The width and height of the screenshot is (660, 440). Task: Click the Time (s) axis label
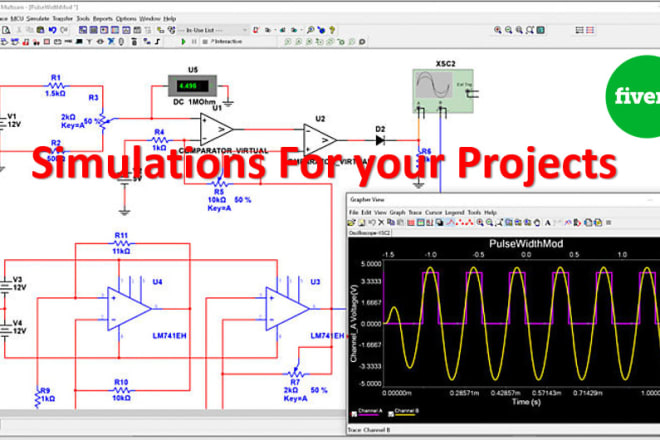pos(526,402)
